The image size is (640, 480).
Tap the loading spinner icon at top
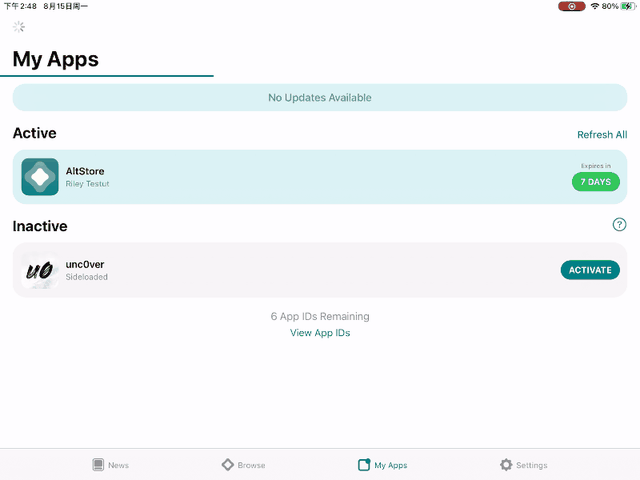[x=19, y=27]
